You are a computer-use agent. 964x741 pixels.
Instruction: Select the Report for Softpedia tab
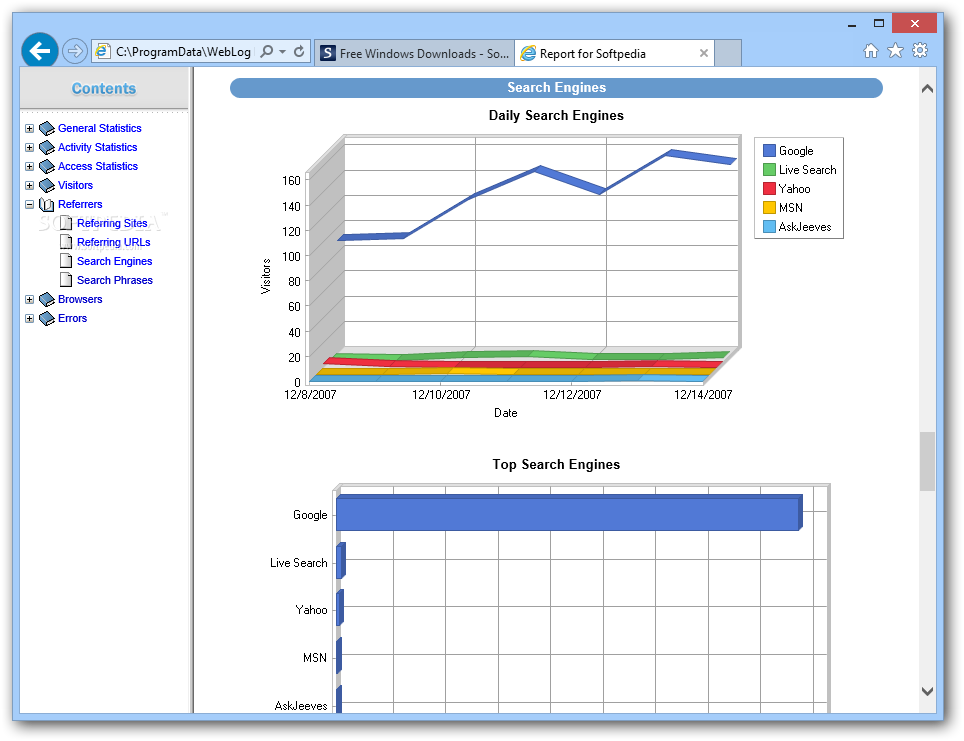(x=614, y=53)
